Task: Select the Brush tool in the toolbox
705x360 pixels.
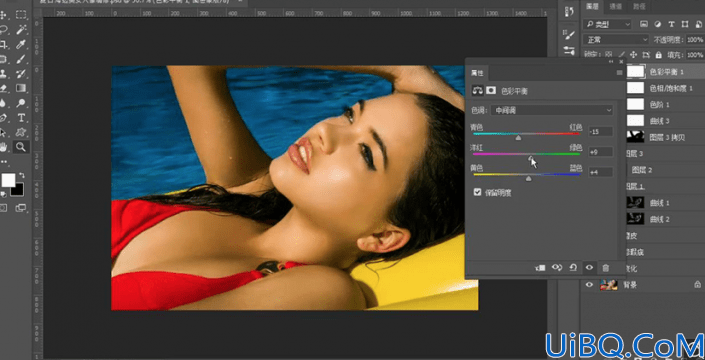Action: [x=21, y=59]
